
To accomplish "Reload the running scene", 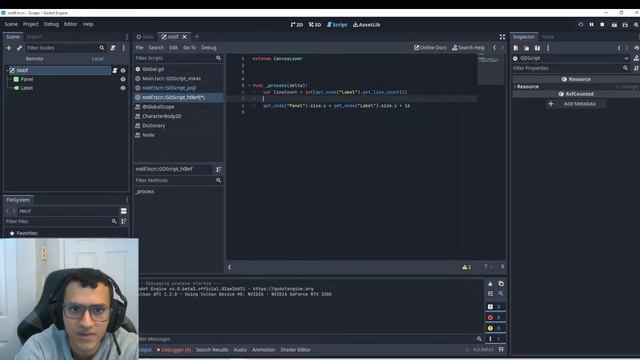I will 580,24.
